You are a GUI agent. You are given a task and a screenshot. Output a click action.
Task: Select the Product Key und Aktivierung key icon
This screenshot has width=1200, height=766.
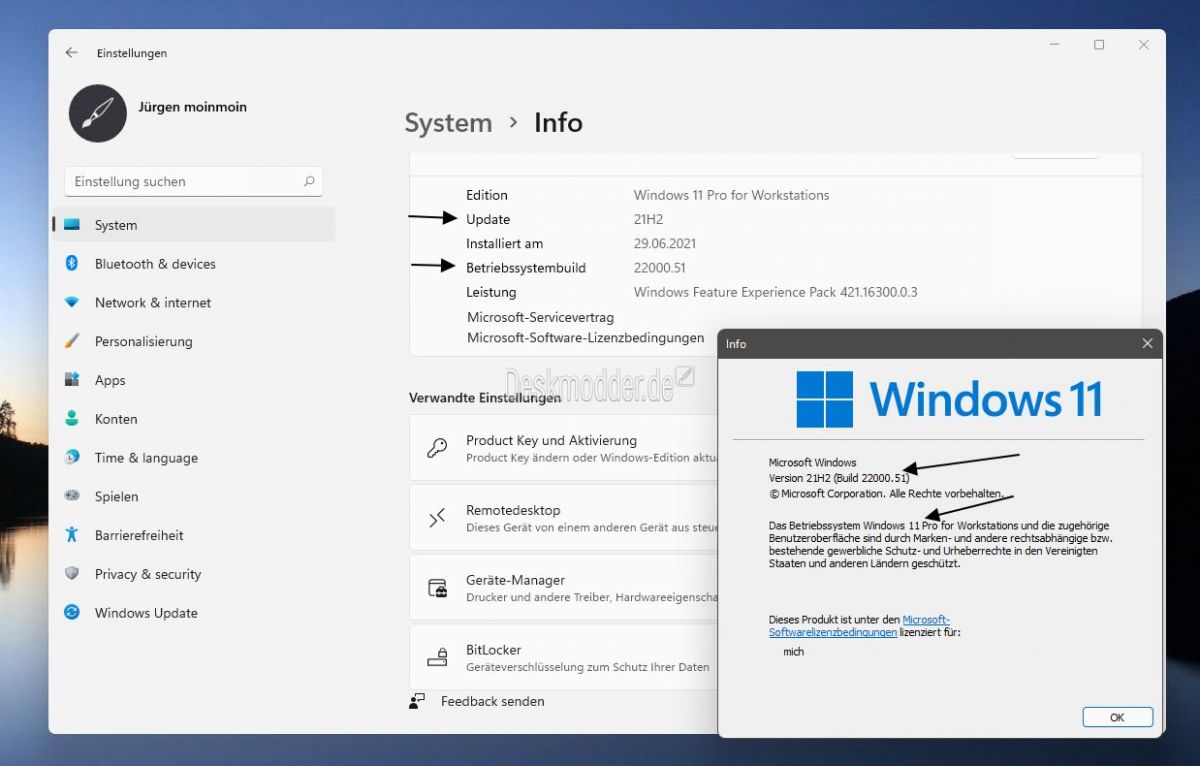pos(437,447)
